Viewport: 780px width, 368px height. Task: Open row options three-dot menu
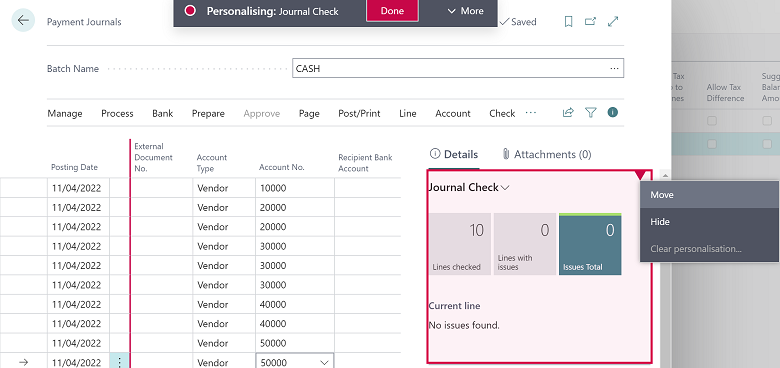[x=119, y=363]
